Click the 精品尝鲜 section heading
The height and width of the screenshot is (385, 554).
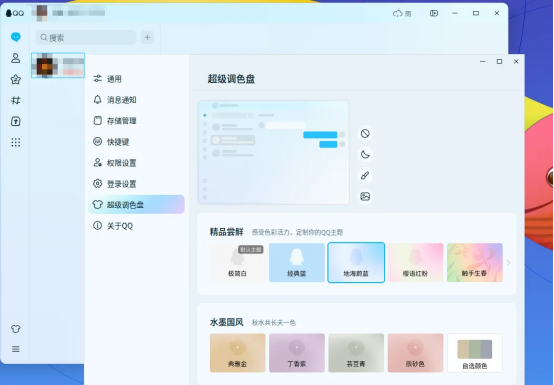[226, 232]
